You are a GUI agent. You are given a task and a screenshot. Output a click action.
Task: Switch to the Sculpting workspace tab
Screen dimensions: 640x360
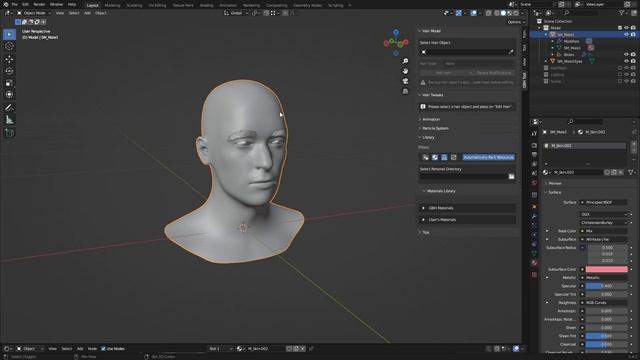[x=134, y=5]
